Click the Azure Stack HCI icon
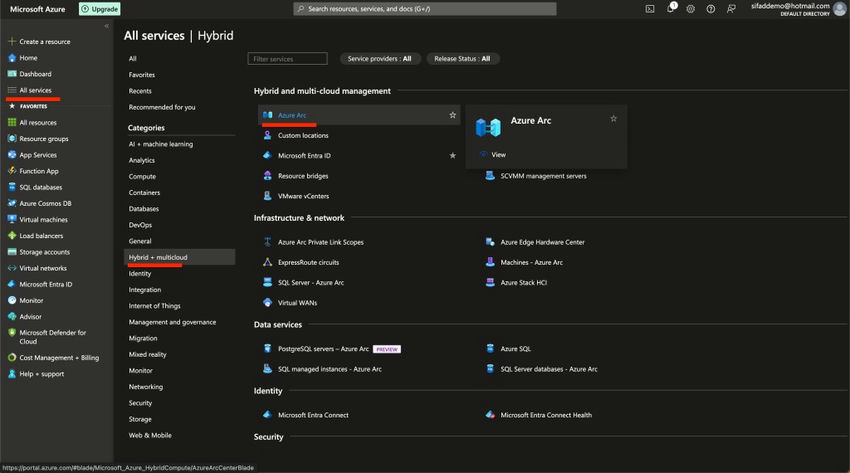This screenshot has height=473, width=850. pyautogui.click(x=490, y=282)
